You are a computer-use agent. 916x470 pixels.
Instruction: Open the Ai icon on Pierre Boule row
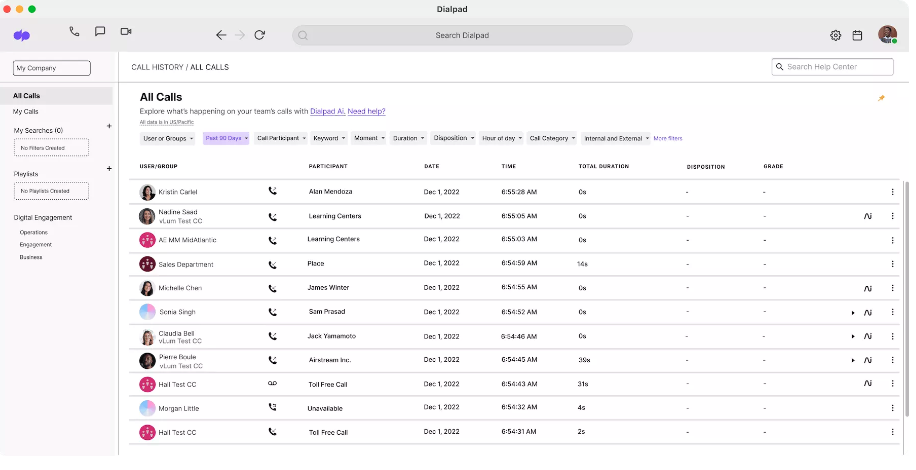868,360
